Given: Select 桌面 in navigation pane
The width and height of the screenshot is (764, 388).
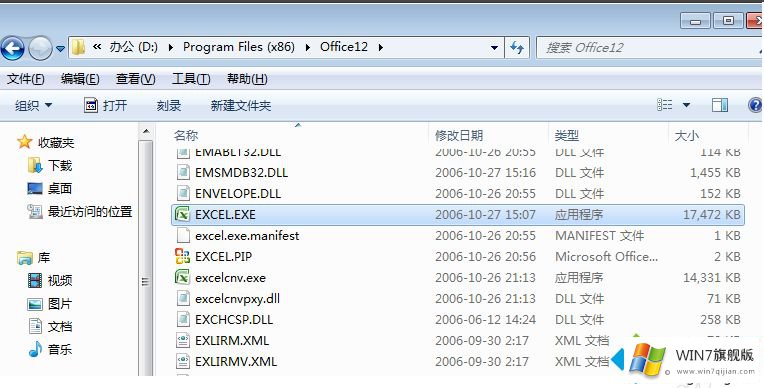Looking at the screenshot, I should 60,189.
